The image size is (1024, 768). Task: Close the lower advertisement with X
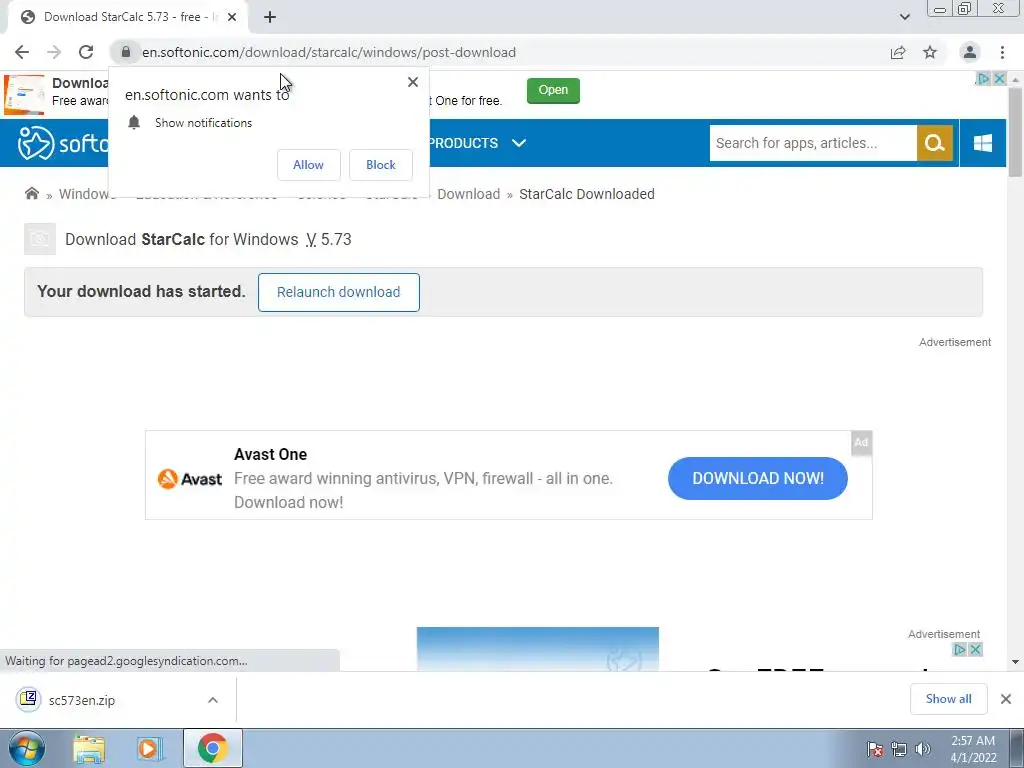(x=975, y=649)
